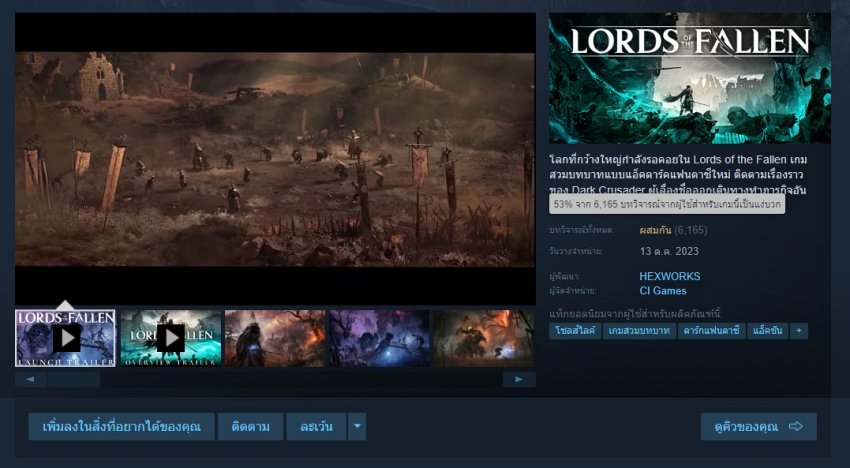
Task: Click the main trailer video player
Action: [x=275, y=159]
